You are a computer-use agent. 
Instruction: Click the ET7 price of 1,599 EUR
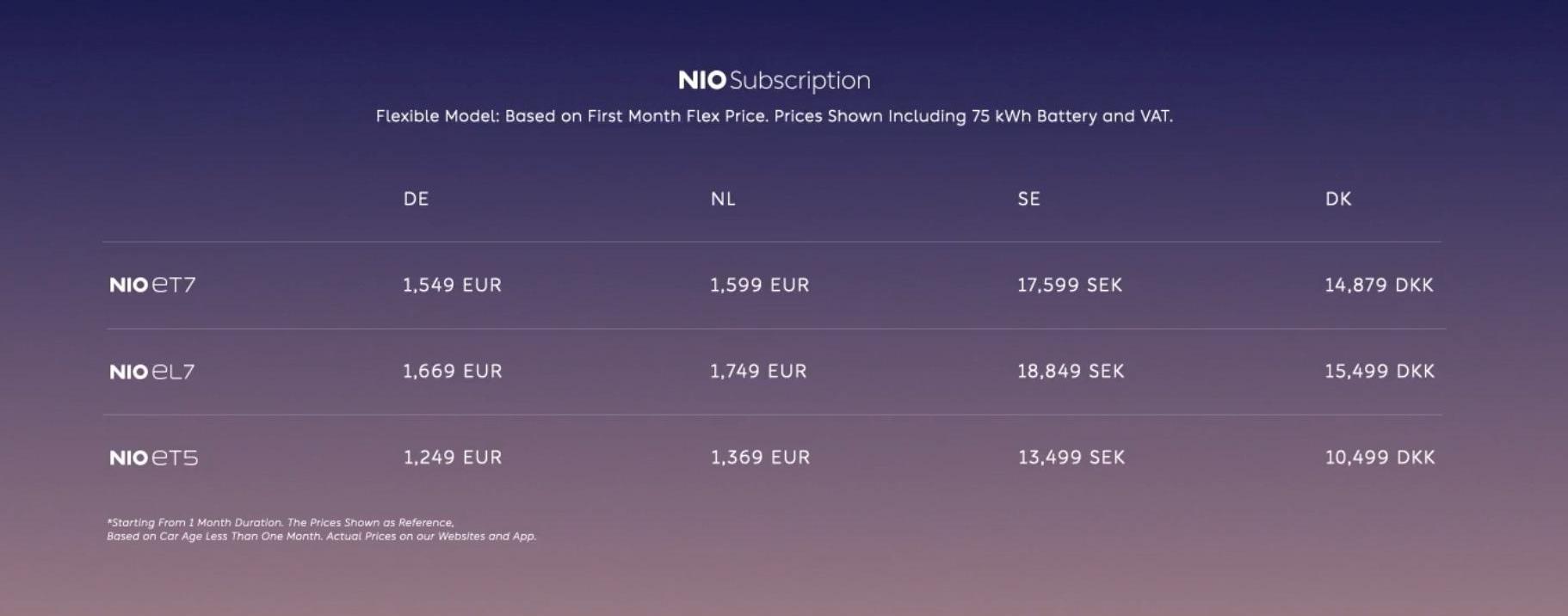point(759,285)
